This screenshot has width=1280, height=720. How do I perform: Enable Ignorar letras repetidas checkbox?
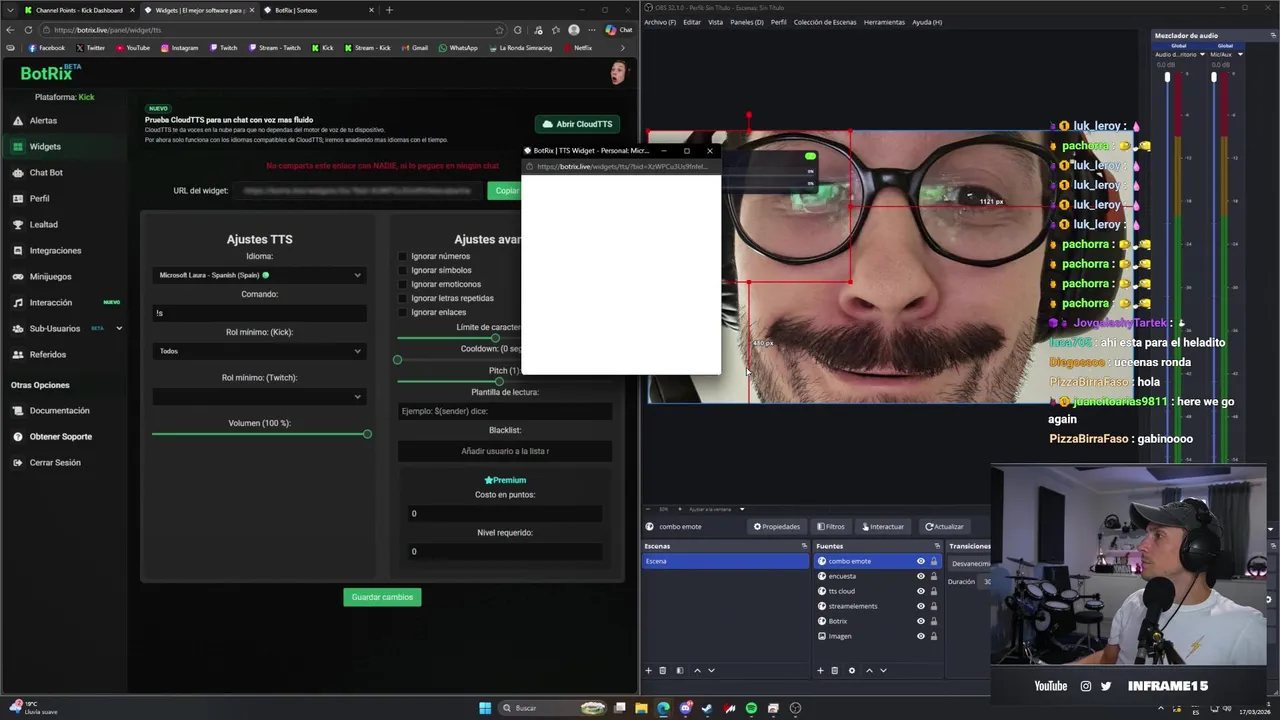[403, 298]
